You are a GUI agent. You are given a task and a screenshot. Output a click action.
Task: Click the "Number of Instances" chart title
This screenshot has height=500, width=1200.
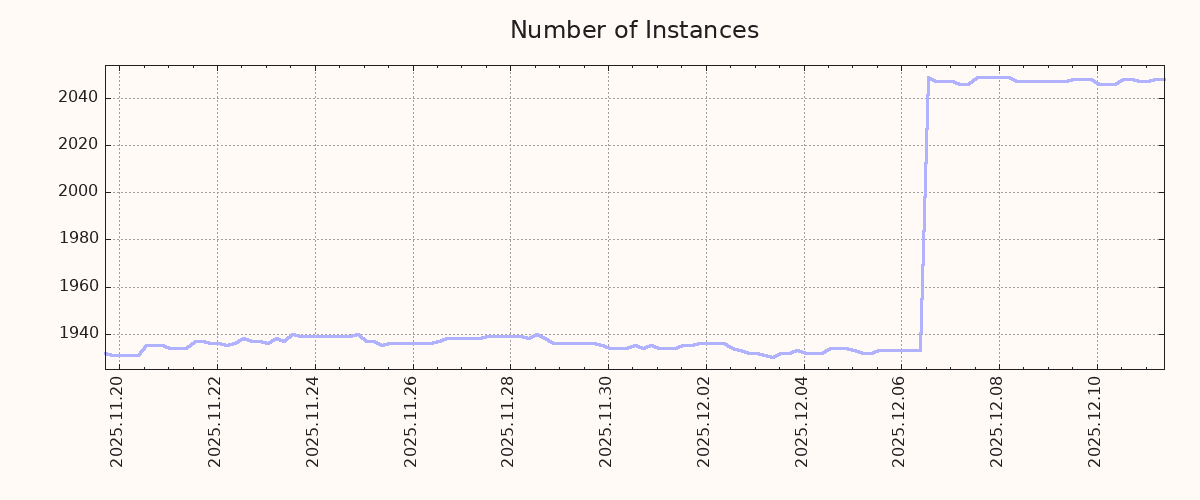(x=634, y=30)
